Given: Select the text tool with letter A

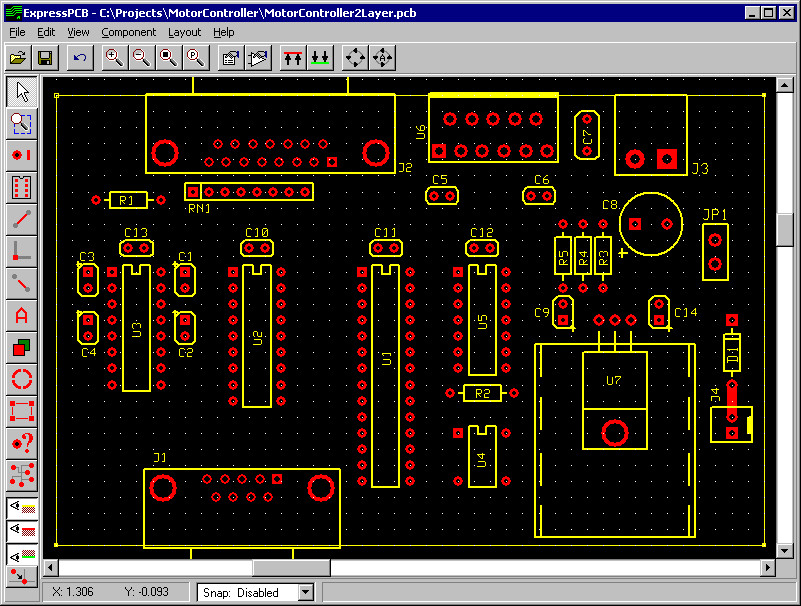Looking at the screenshot, I should [22, 316].
